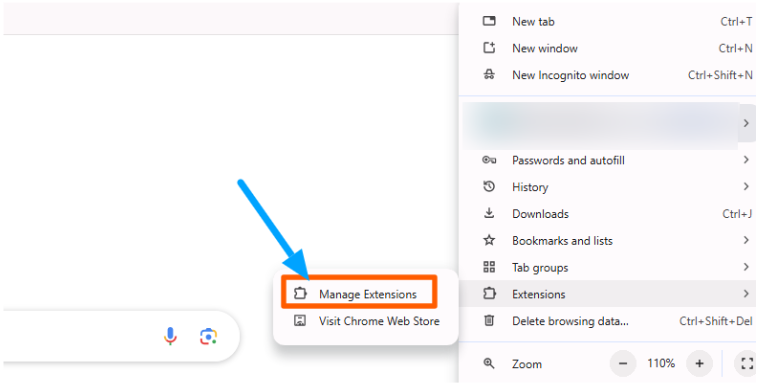Screen dimensions: 758x384
Task: Click the History clock icon
Action: coord(489,187)
